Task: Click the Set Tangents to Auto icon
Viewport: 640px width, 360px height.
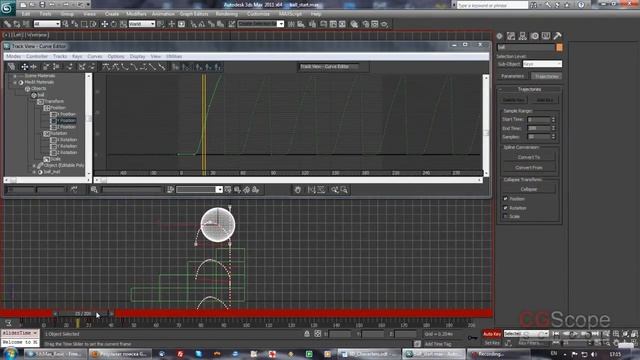Action: click(106, 67)
